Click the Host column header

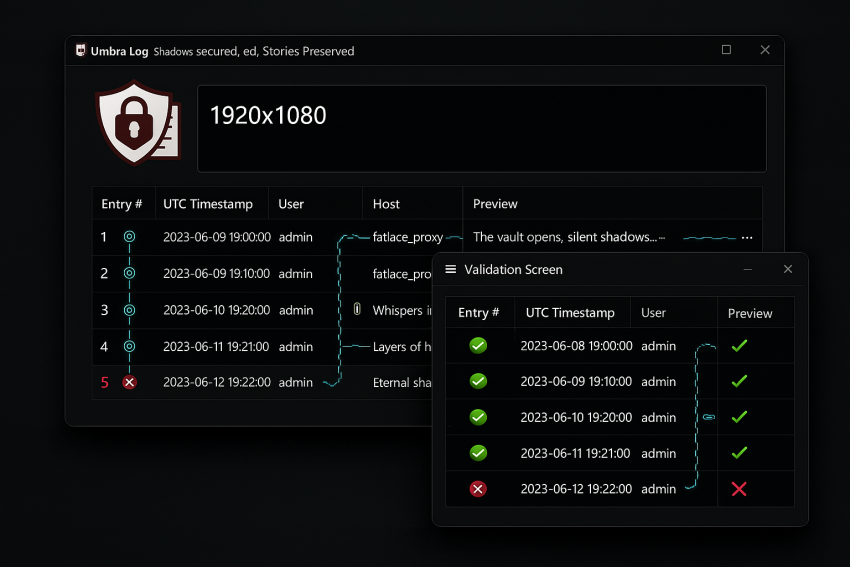pos(386,204)
